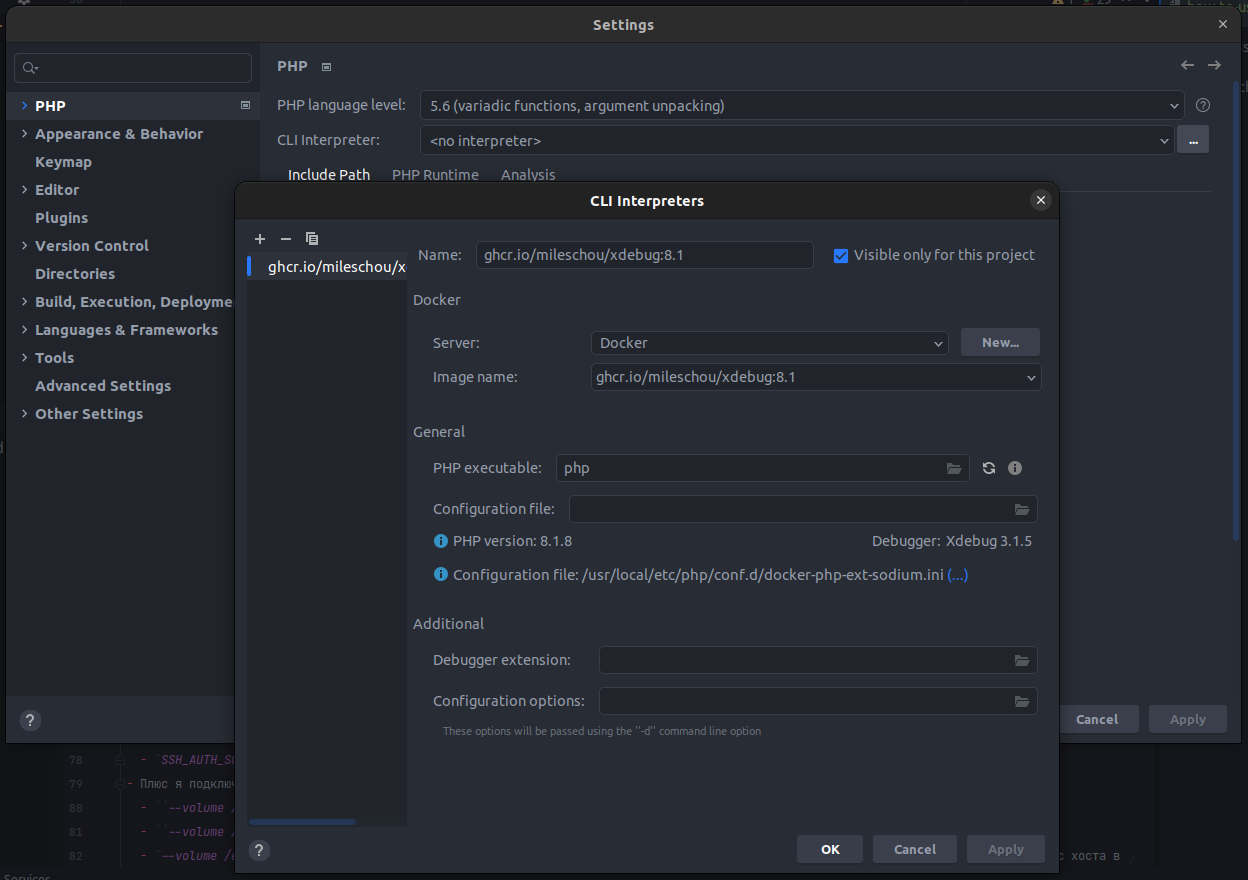This screenshot has width=1248, height=880.
Task: Click Apply in Settings window
Action: click(x=1188, y=719)
